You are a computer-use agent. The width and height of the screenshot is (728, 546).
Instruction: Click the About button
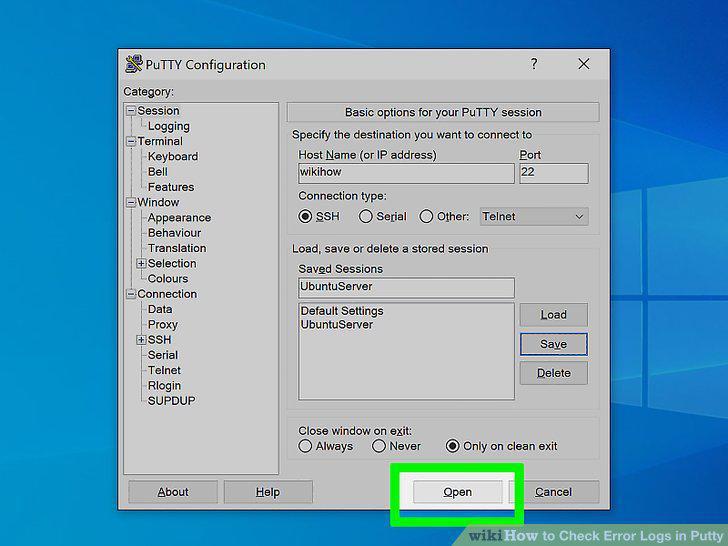click(x=173, y=492)
